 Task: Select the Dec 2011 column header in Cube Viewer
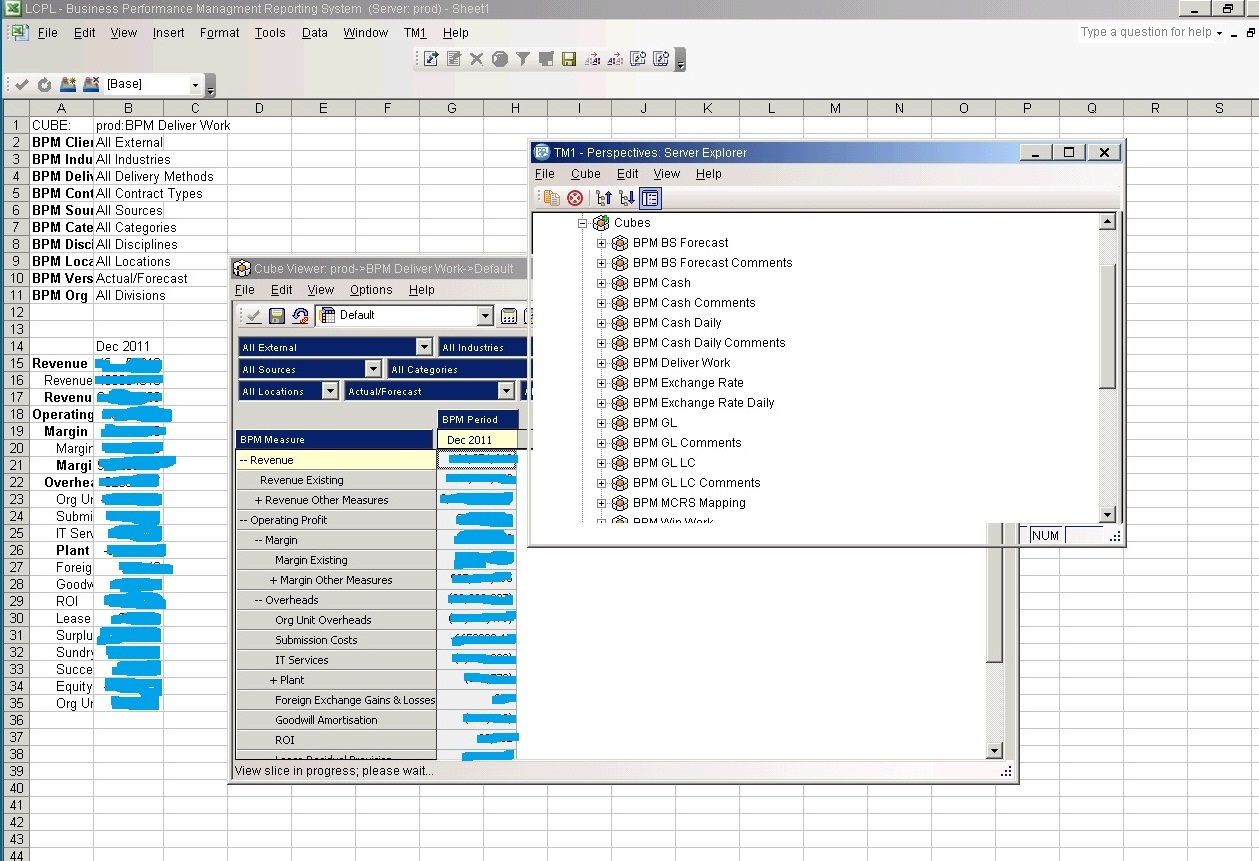pyautogui.click(x=479, y=440)
